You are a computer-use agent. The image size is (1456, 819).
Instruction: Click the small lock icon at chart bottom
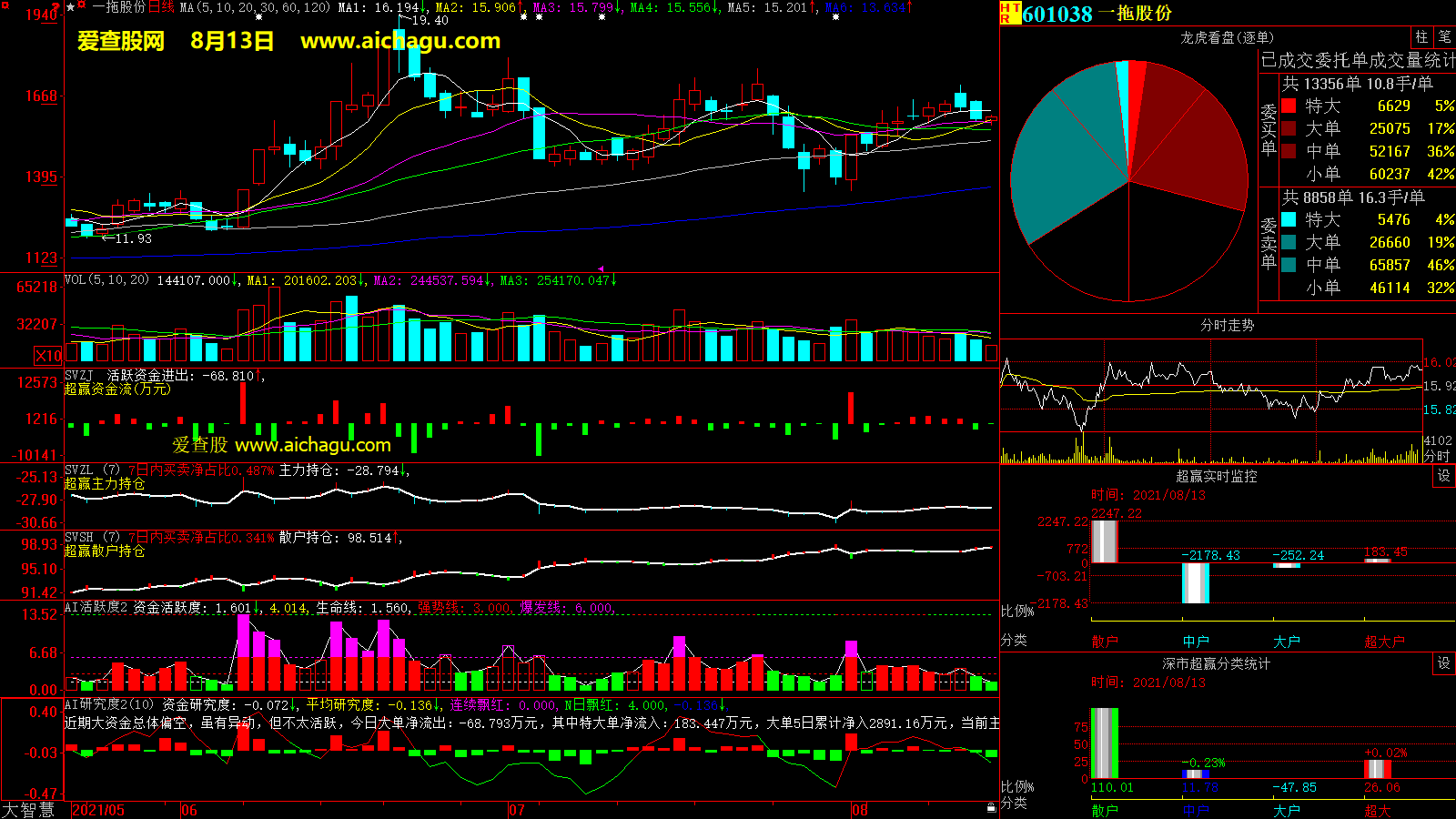point(991,807)
